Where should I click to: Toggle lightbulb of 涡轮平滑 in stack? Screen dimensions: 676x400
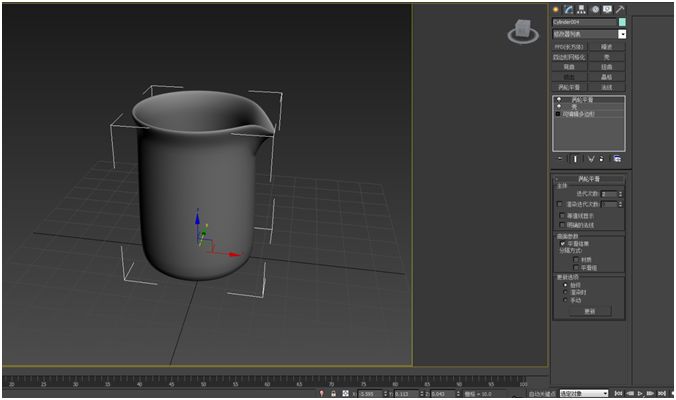[x=559, y=100]
